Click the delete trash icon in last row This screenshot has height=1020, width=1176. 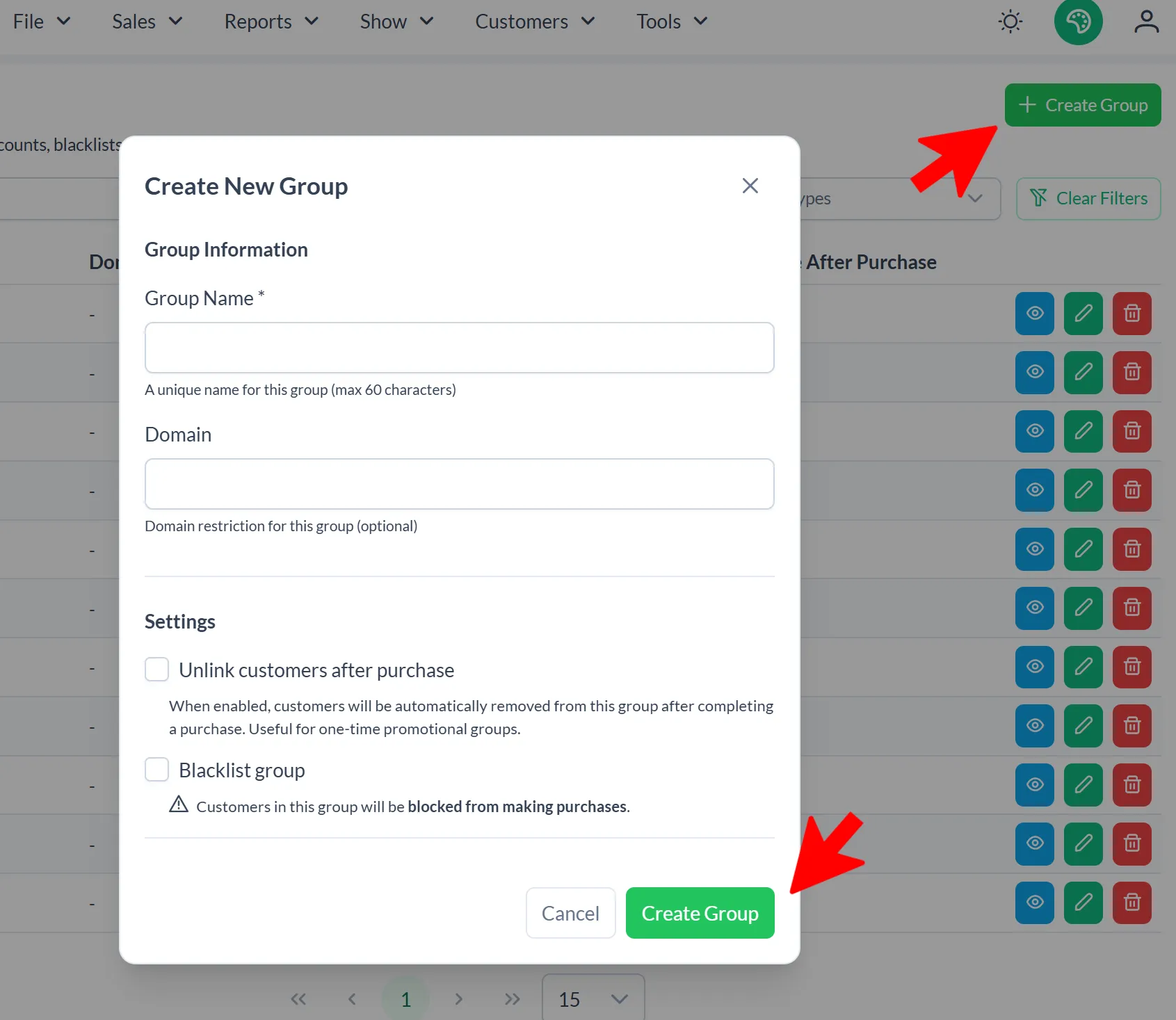(1132, 902)
